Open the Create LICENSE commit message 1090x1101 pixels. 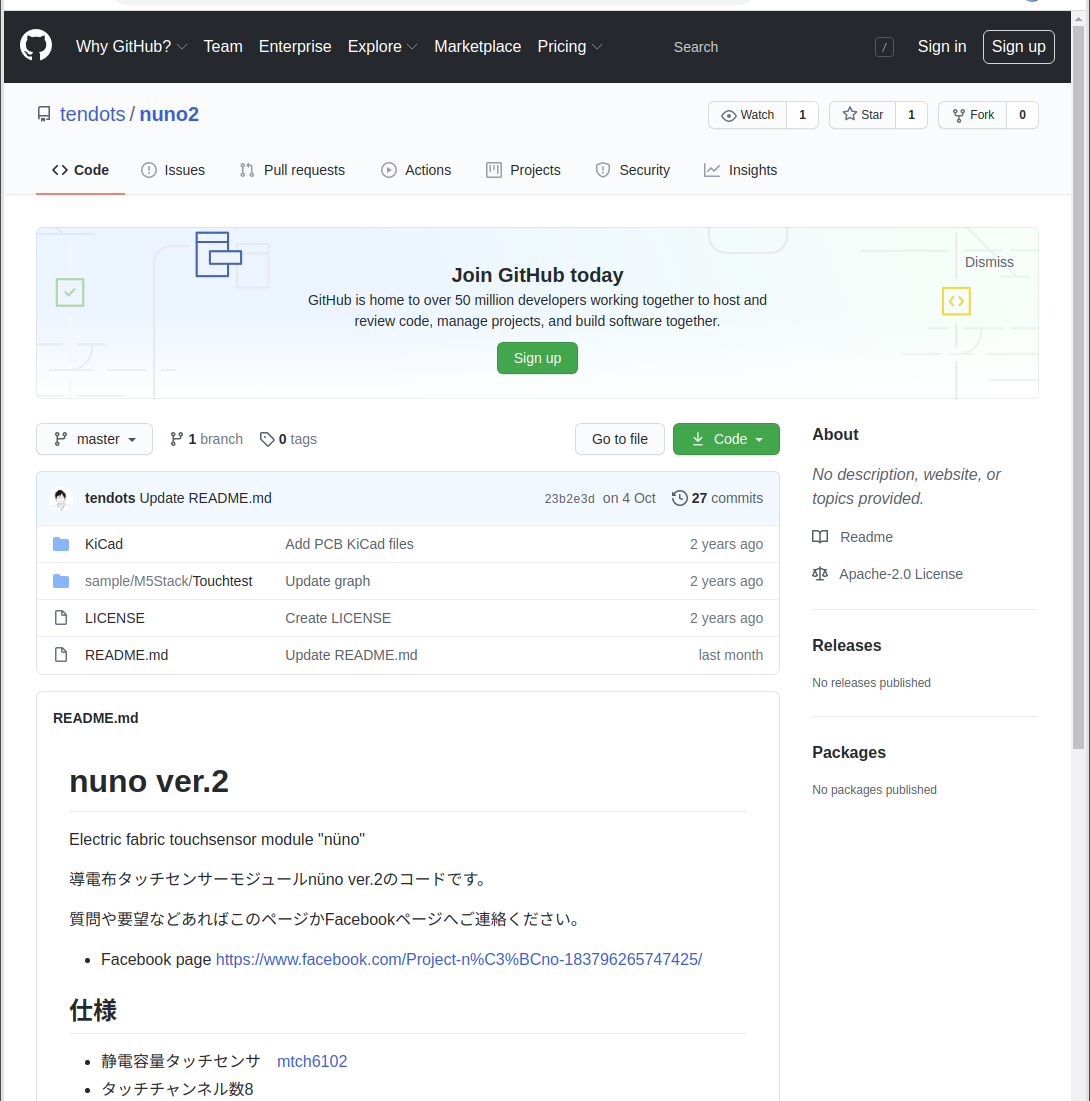click(338, 618)
